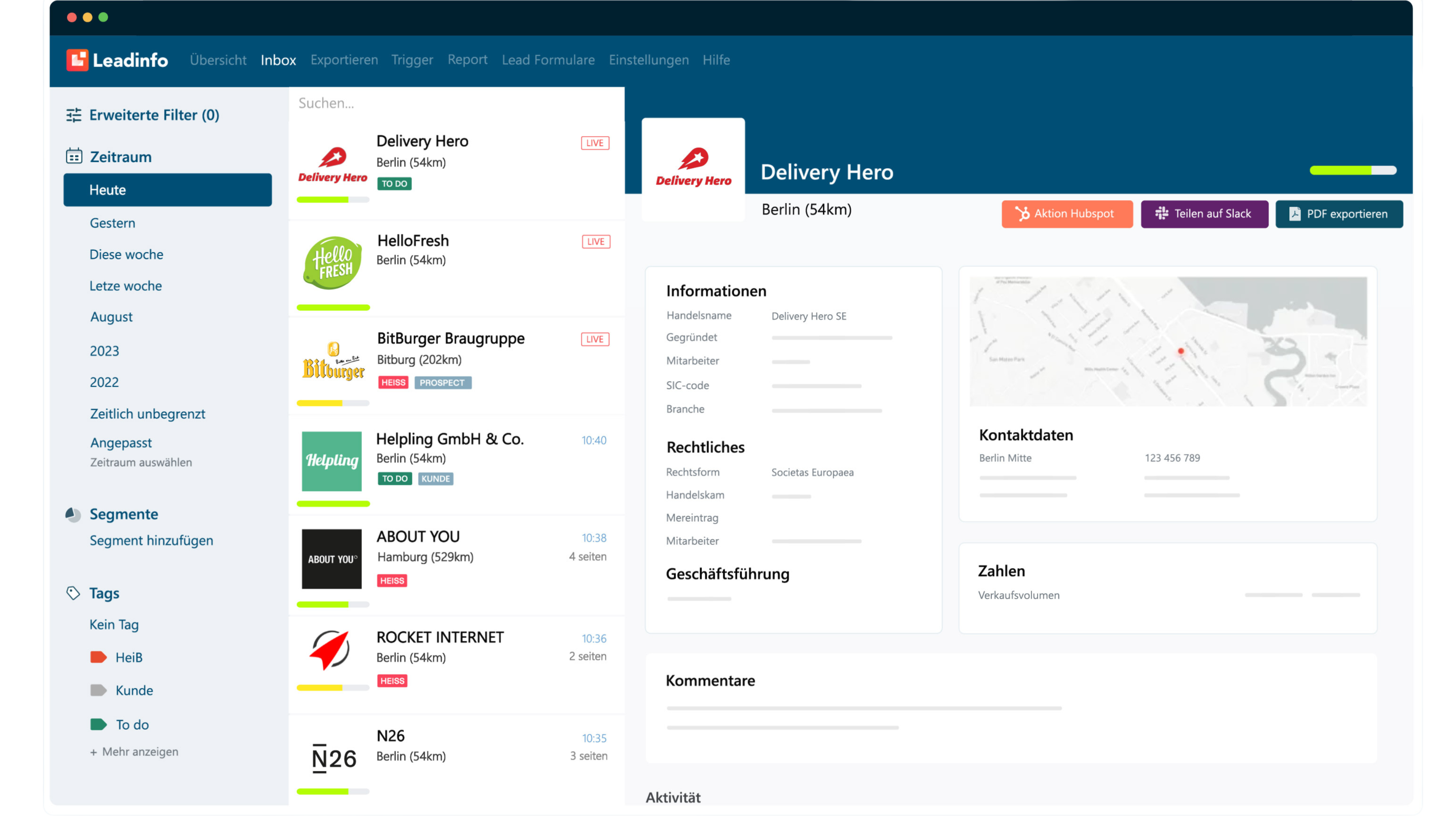Screen dimensions: 1456x819
Task: Click the Teilen auf Slack button
Action: point(1204,214)
